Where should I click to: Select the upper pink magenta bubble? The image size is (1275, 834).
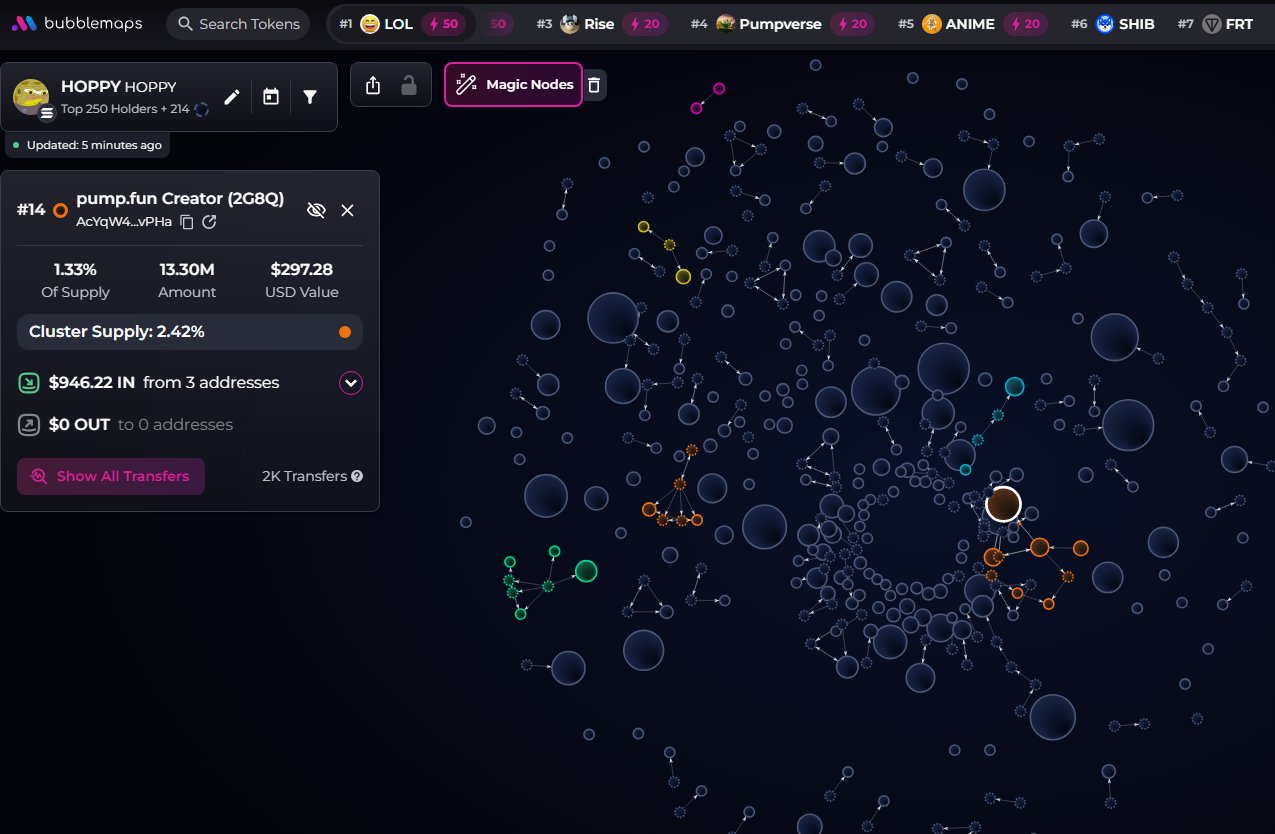click(x=719, y=88)
